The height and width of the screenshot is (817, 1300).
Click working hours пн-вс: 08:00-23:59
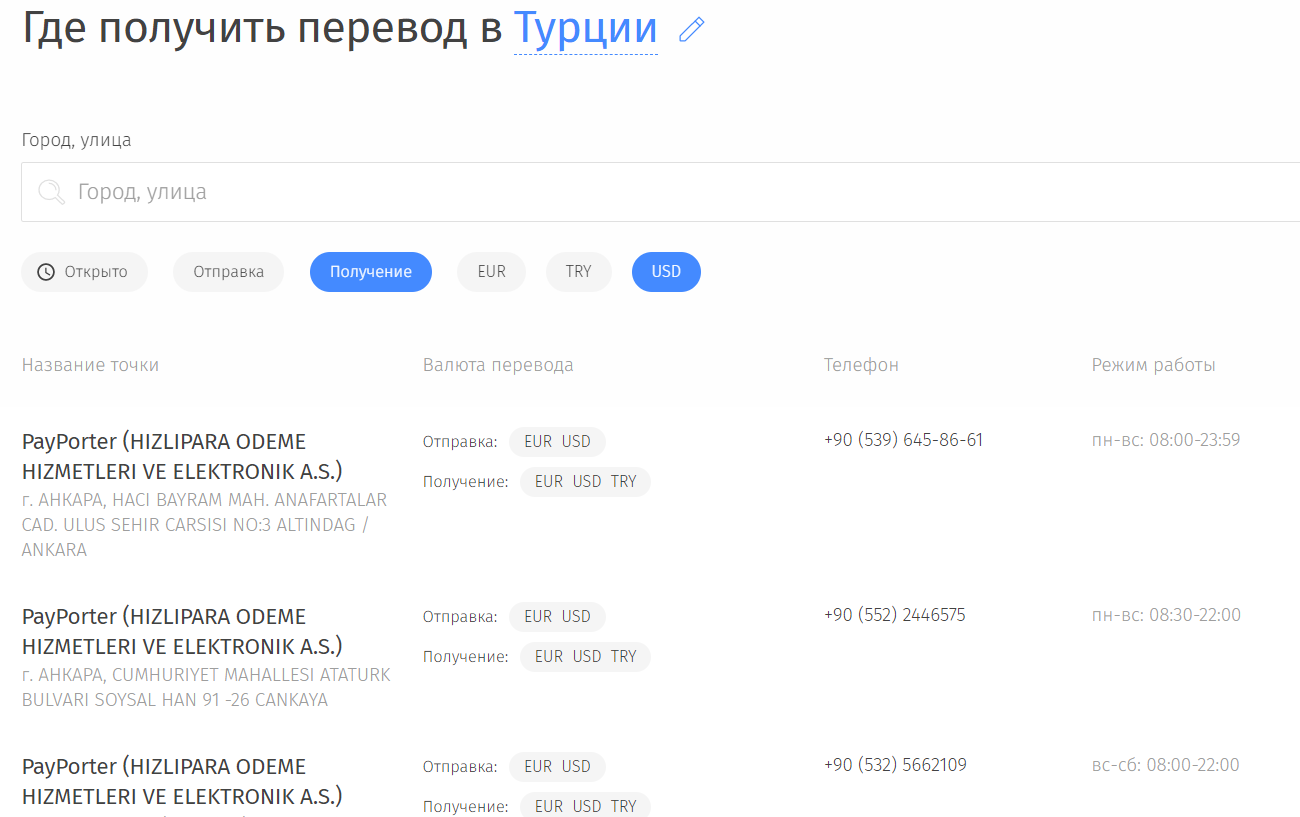(x=1166, y=440)
